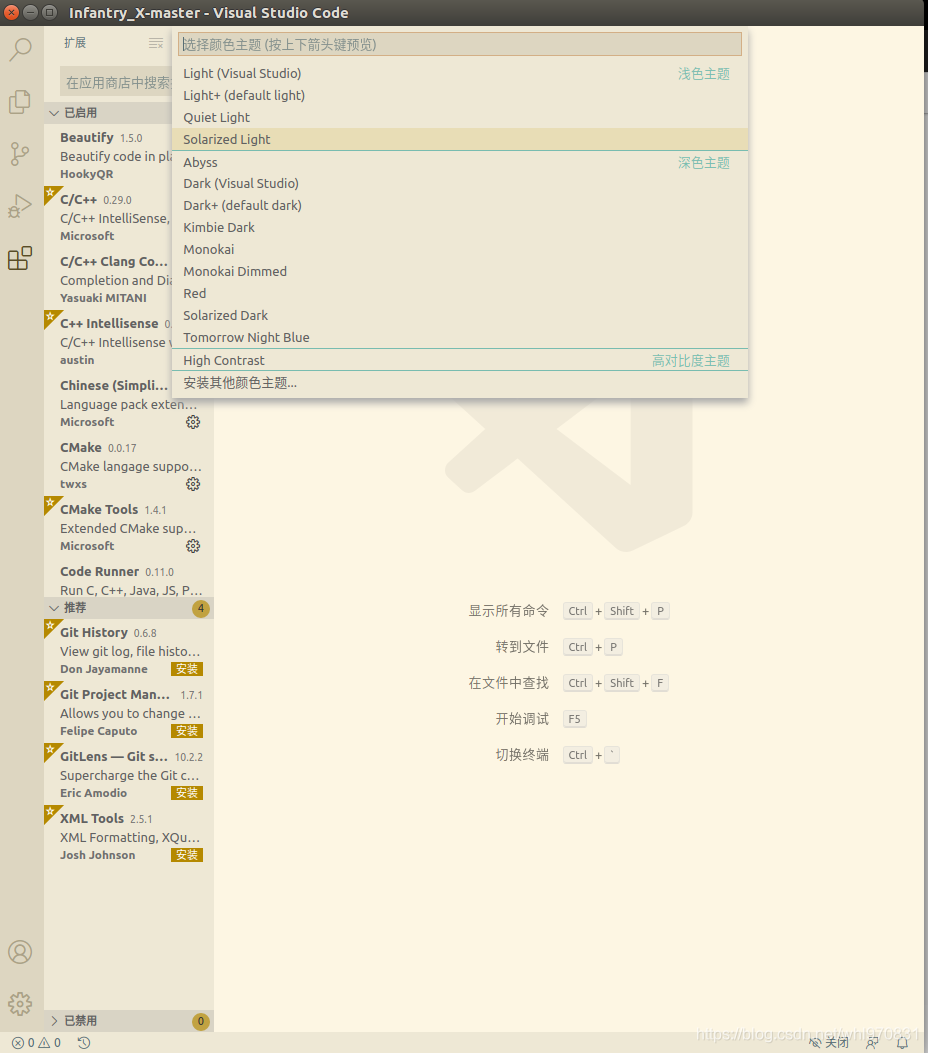Open the C/C++ 0.29.0 extension entry

pyautogui.click(x=108, y=217)
